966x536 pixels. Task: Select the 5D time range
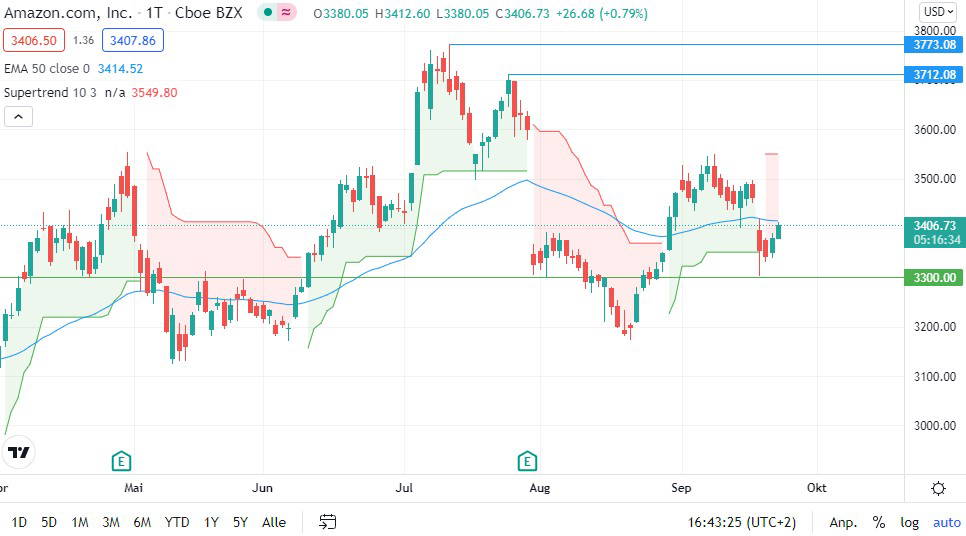pos(49,522)
